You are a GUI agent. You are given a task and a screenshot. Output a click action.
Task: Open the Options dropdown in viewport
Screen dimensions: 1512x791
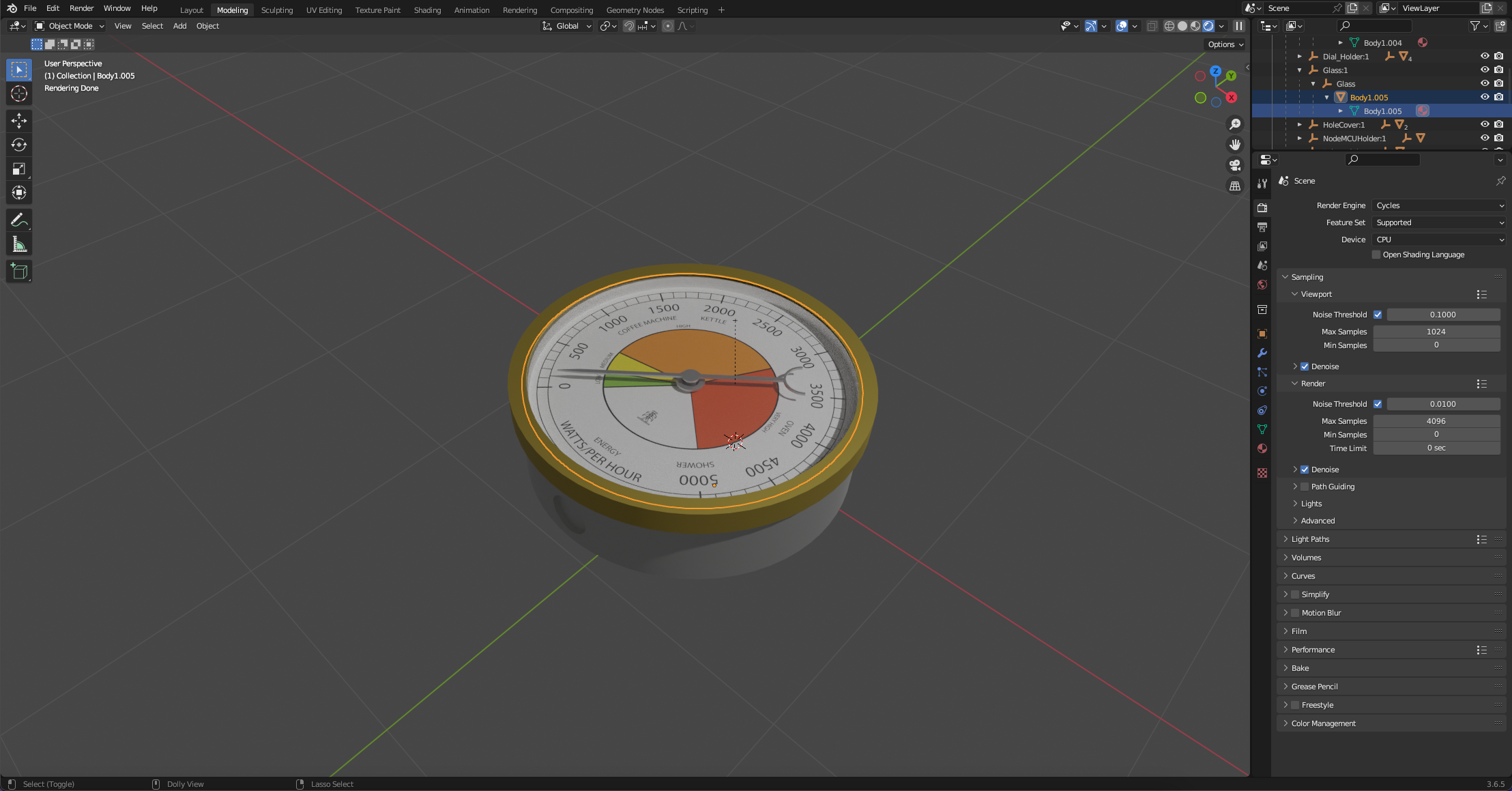1225,44
